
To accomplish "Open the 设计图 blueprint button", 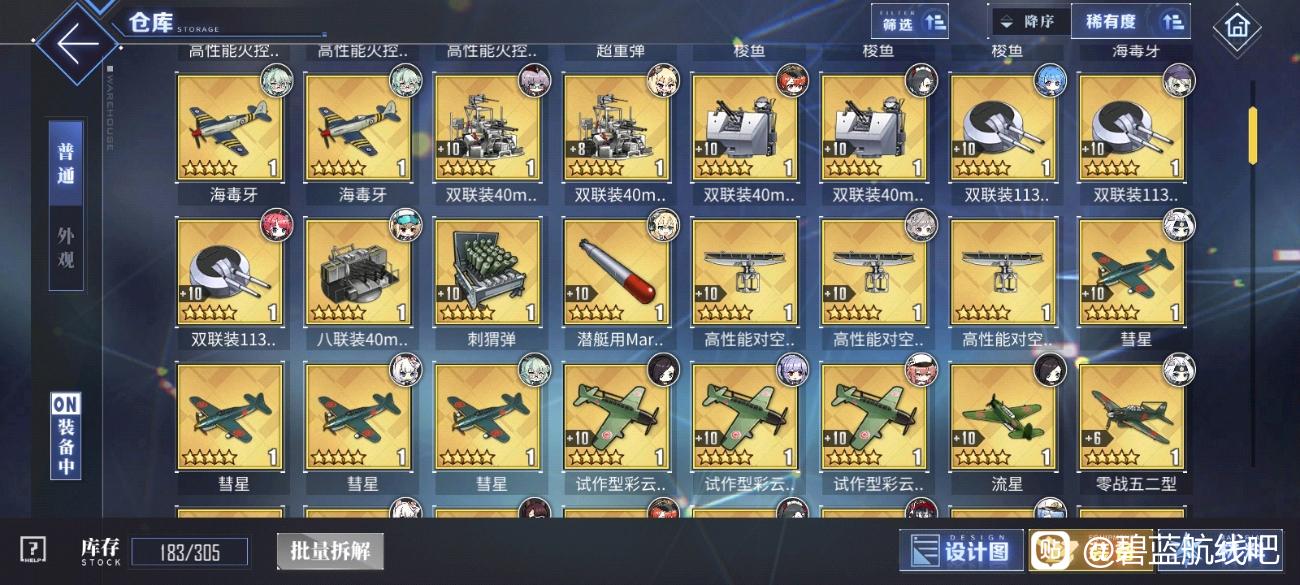I will point(962,551).
